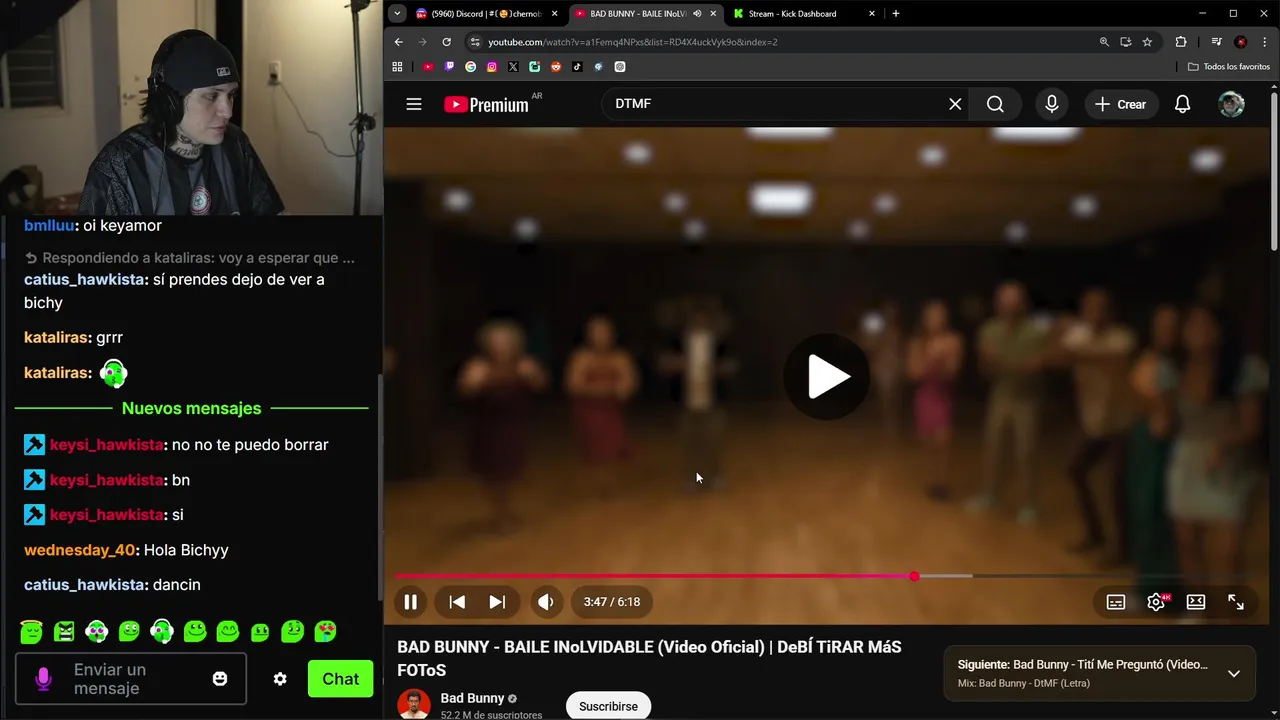Pause the video from the player controls

tap(410, 601)
